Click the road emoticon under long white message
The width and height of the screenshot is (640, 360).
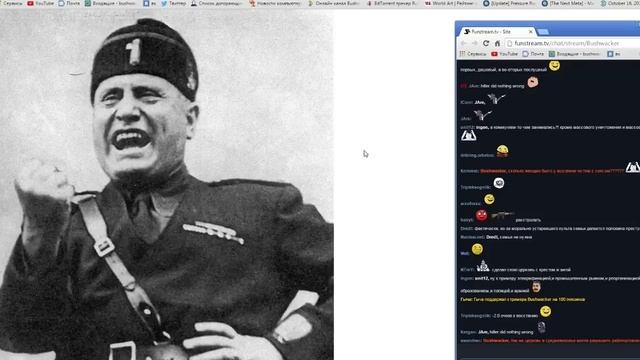(x=469, y=136)
